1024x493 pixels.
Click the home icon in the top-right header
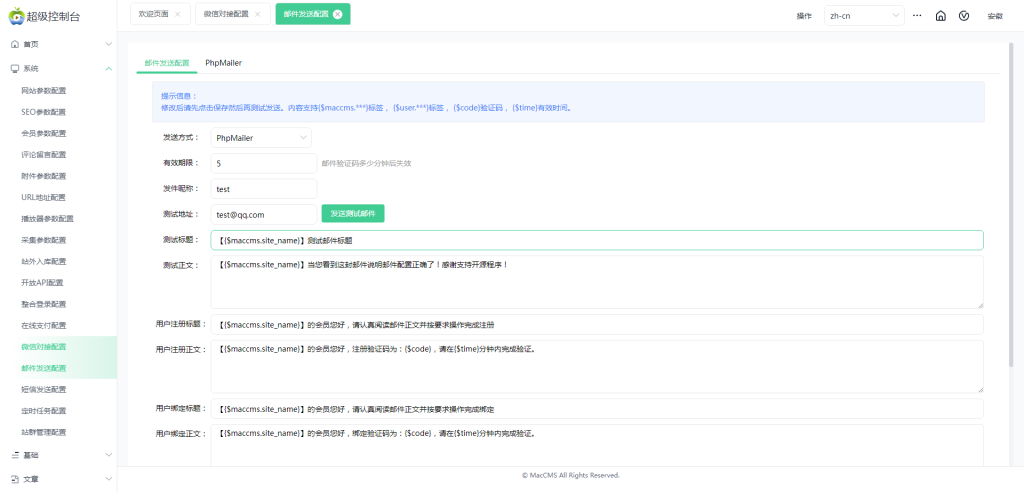(940, 16)
